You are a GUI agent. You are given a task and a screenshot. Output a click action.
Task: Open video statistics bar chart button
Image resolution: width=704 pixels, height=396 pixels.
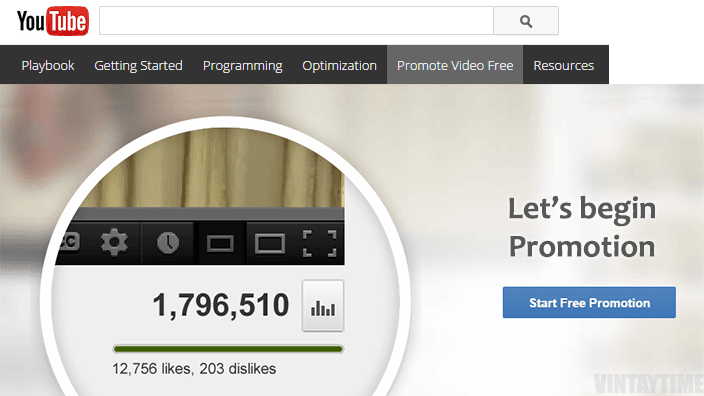click(x=323, y=306)
